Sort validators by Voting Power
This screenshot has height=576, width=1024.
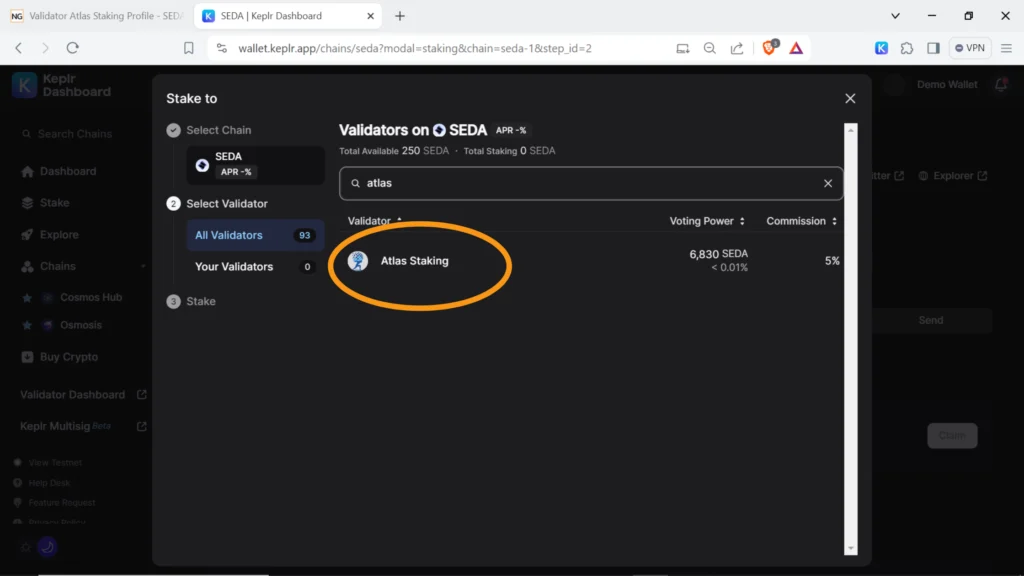(x=707, y=221)
